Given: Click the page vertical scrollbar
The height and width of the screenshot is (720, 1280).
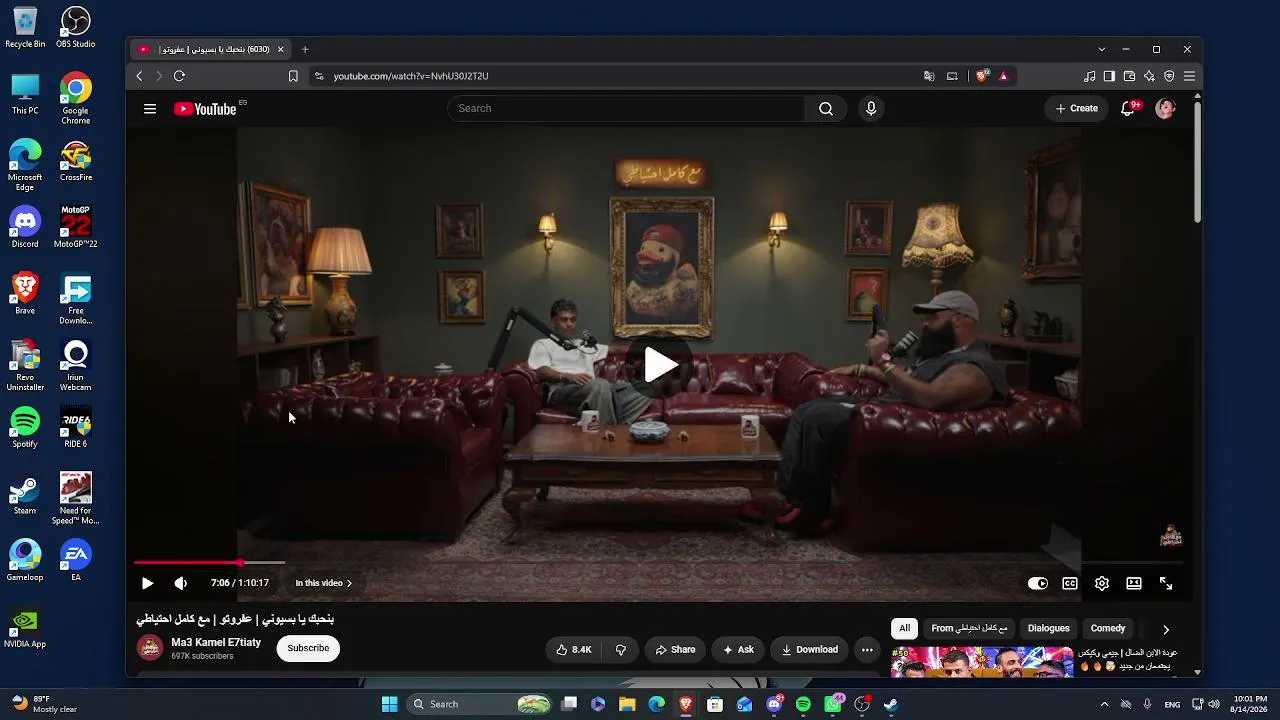Looking at the screenshot, I should pyautogui.click(x=1197, y=160).
